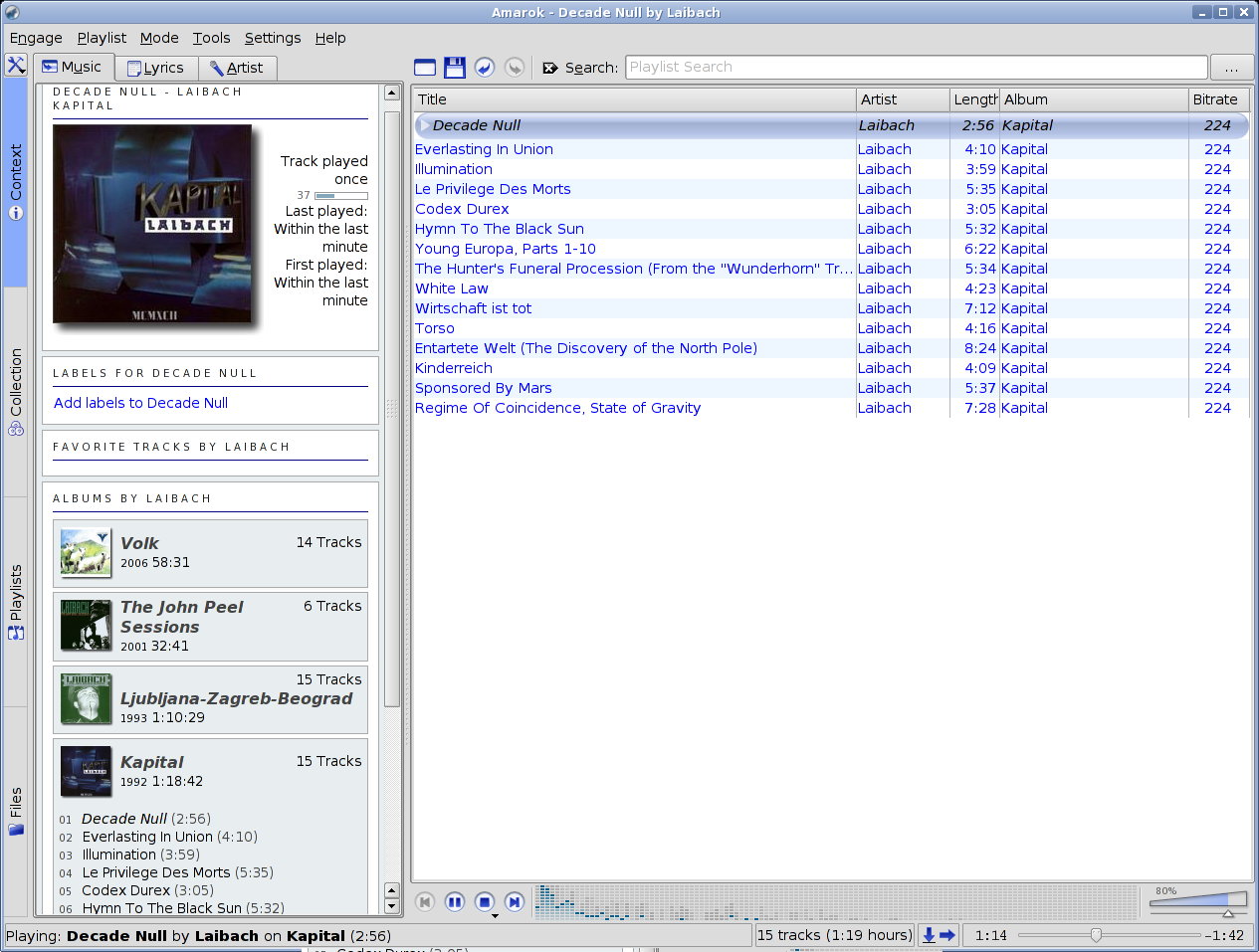The image size is (1259, 952).
Task: Adjust the volume slider at 80%
Action: tap(1198, 900)
